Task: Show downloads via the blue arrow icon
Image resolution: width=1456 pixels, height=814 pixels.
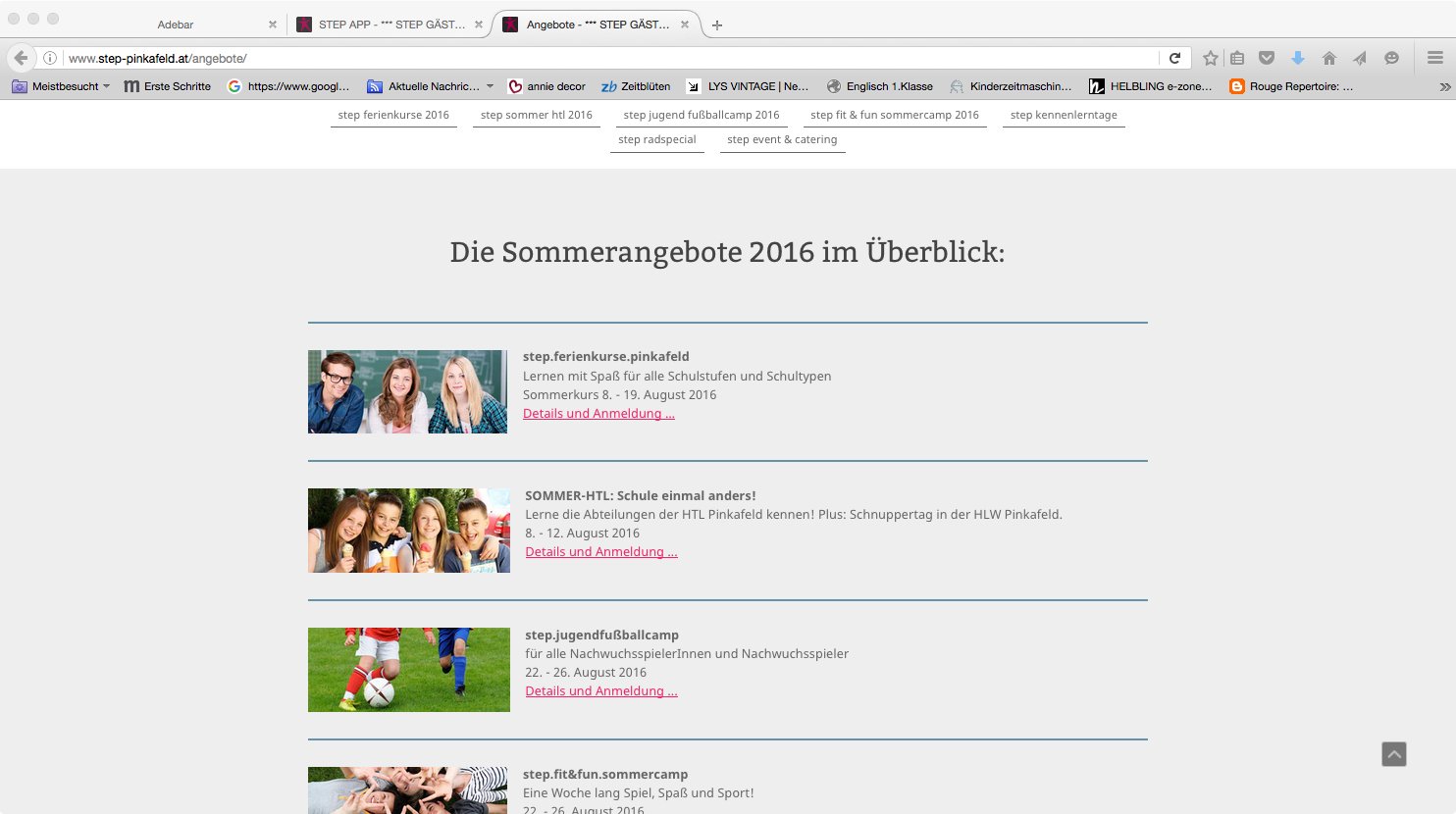Action: 1297,58
